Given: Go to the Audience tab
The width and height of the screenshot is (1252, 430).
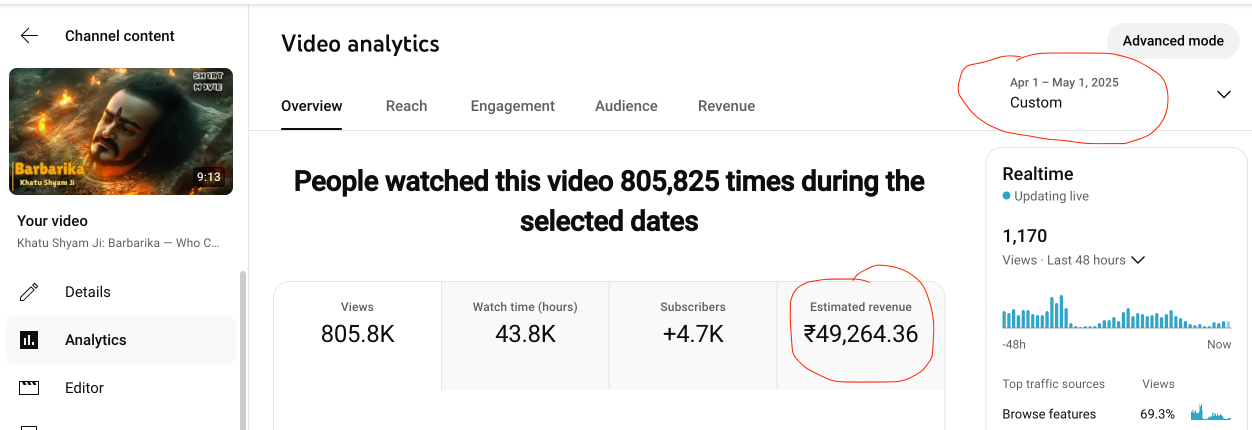Looking at the screenshot, I should 626,106.
